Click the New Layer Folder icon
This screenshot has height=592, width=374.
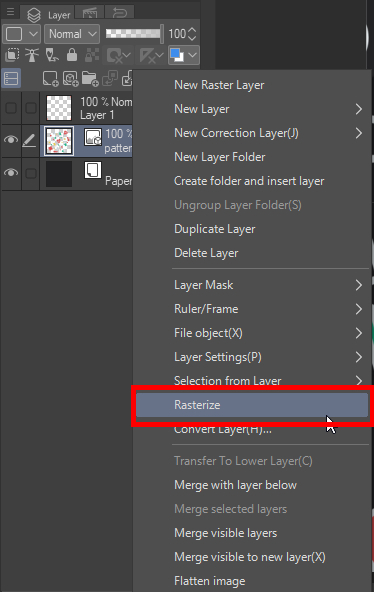(90, 79)
